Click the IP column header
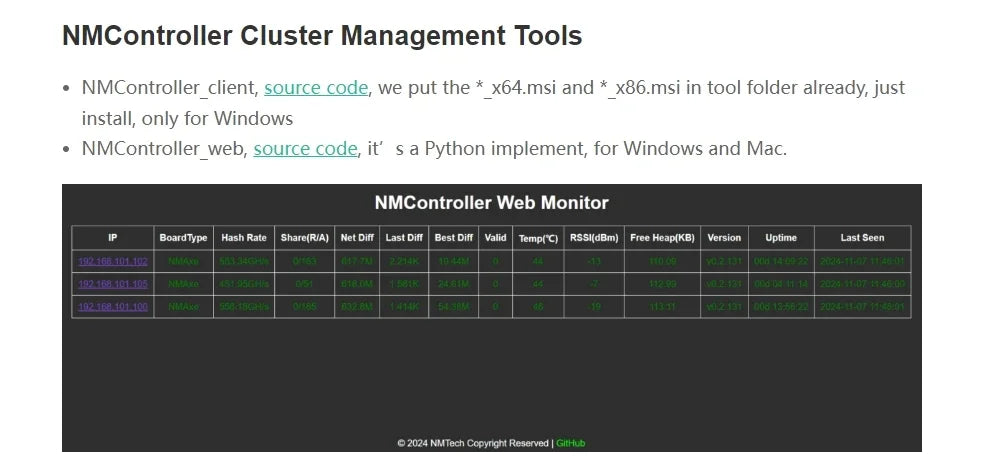The image size is (983, 475). pyautogui.click(x=113, y=238)
